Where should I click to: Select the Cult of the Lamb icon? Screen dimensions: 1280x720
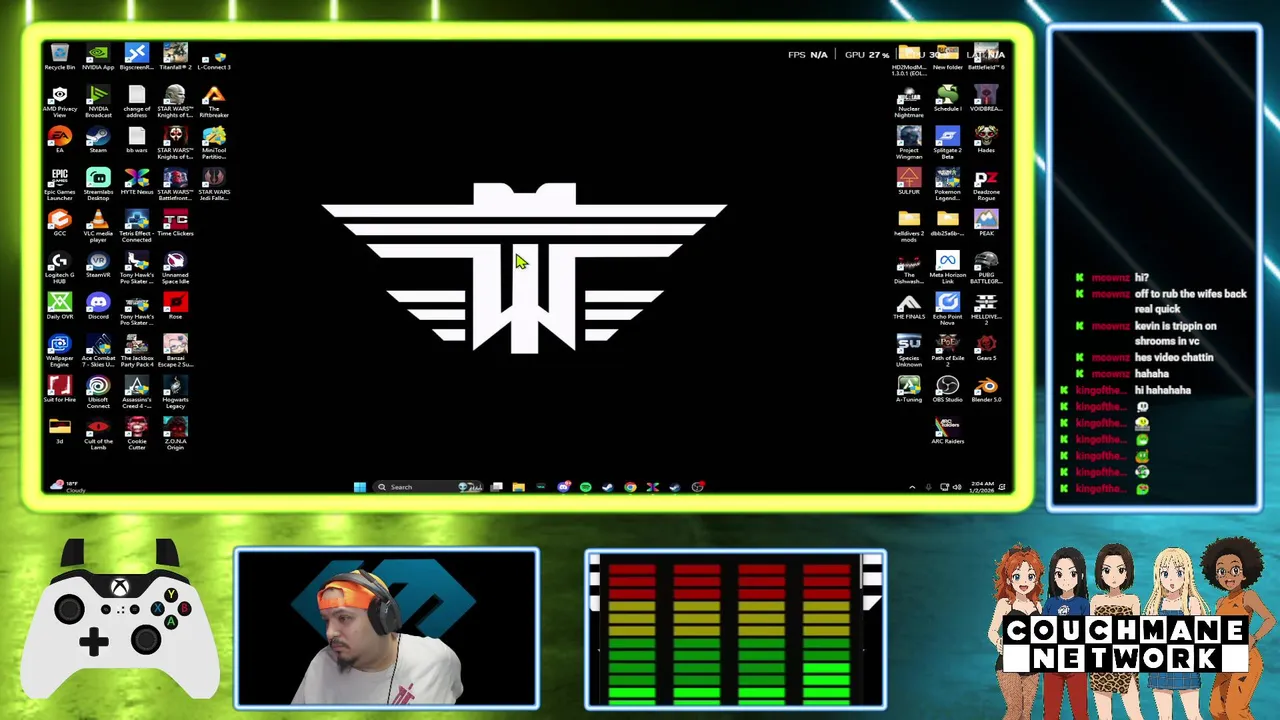pos(98,434)
